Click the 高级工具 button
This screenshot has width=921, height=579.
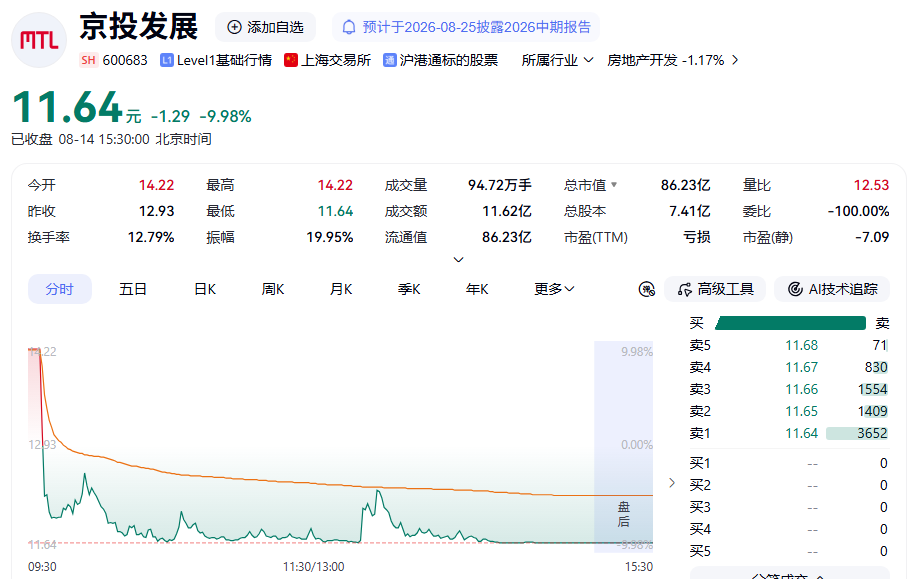click(x=715, y=289)
